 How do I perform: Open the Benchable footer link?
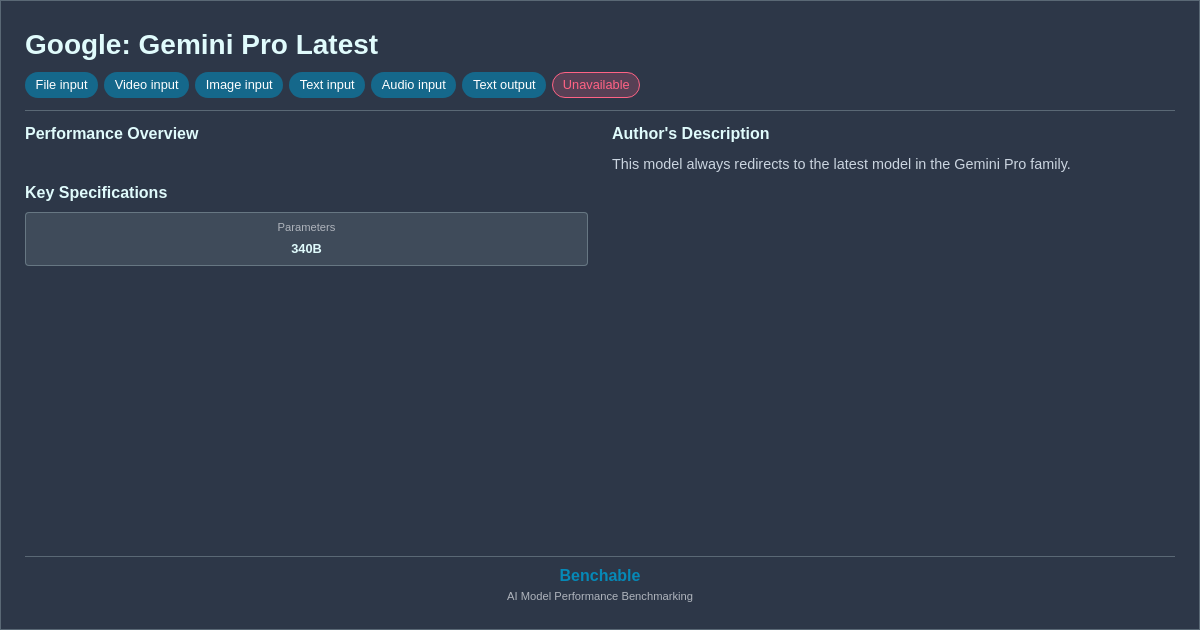click(600, 576)
